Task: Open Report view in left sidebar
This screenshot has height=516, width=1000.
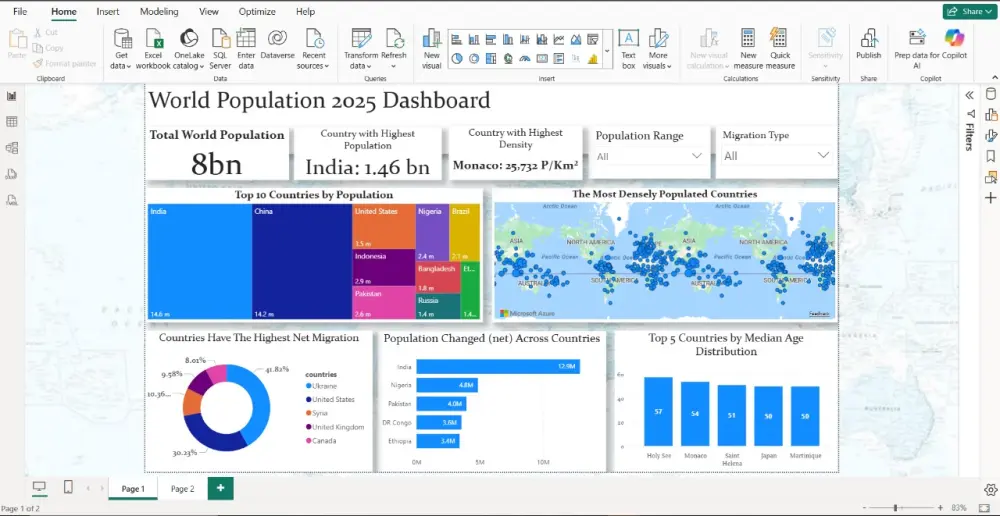Action: pyautogui.click(x=11, y=96)
